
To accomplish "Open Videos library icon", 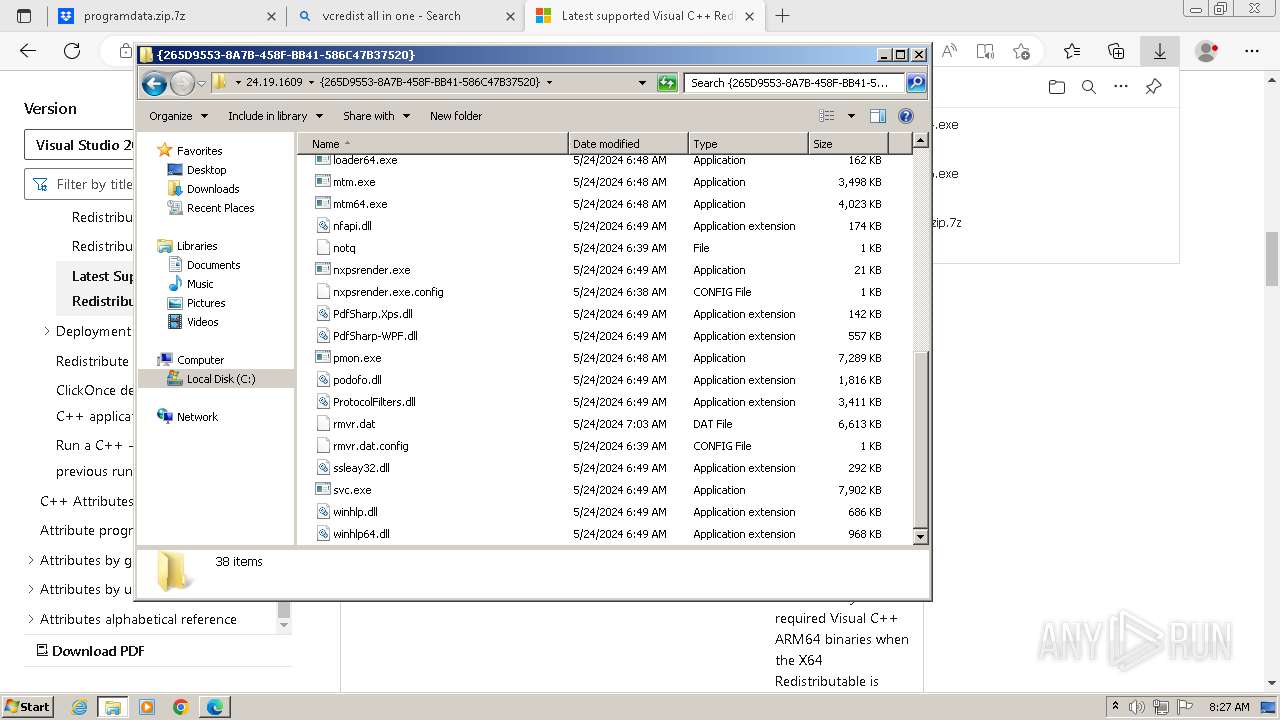I will [x=175, y=322].
